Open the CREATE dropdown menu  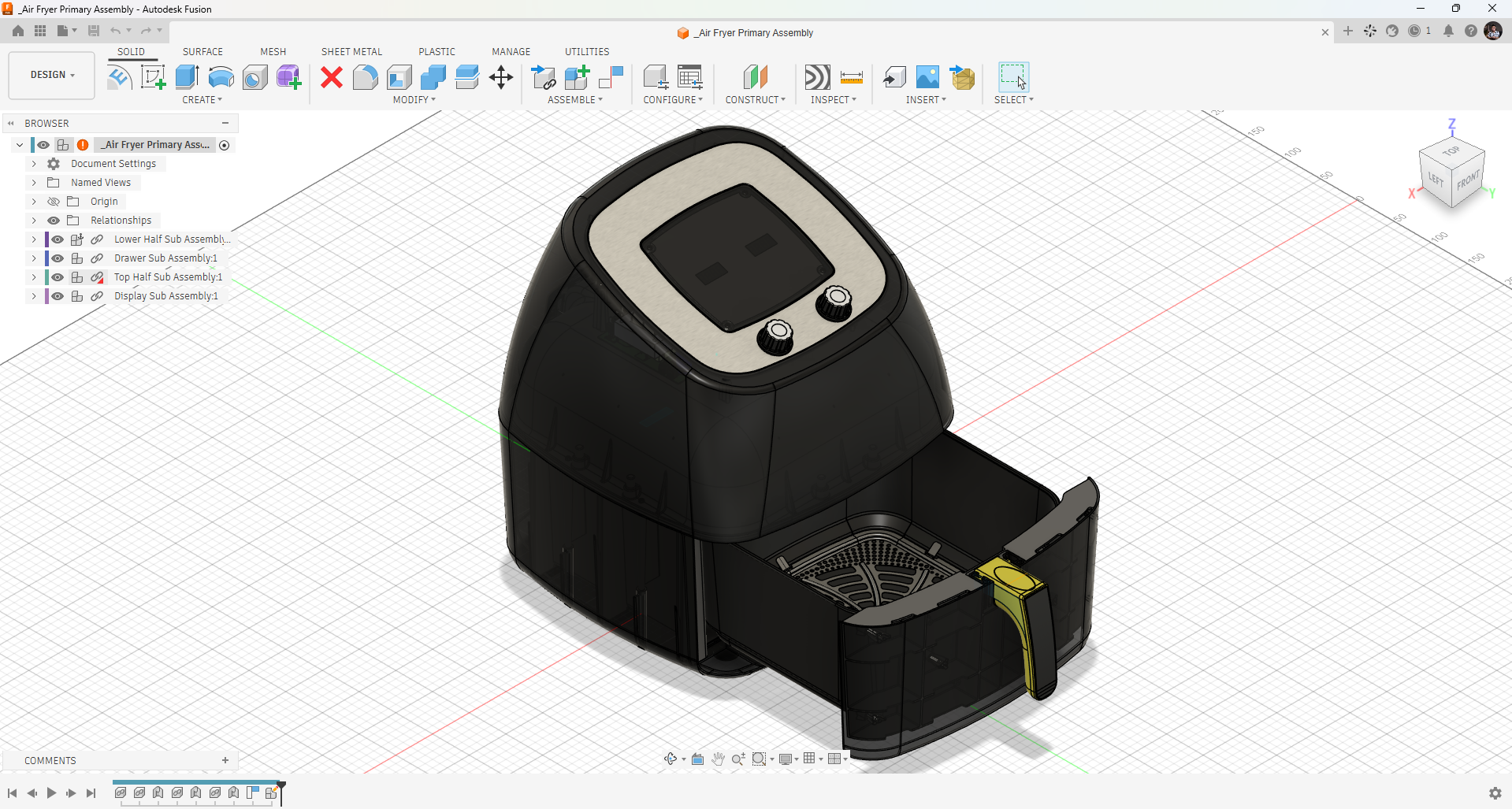click(202, 100)
